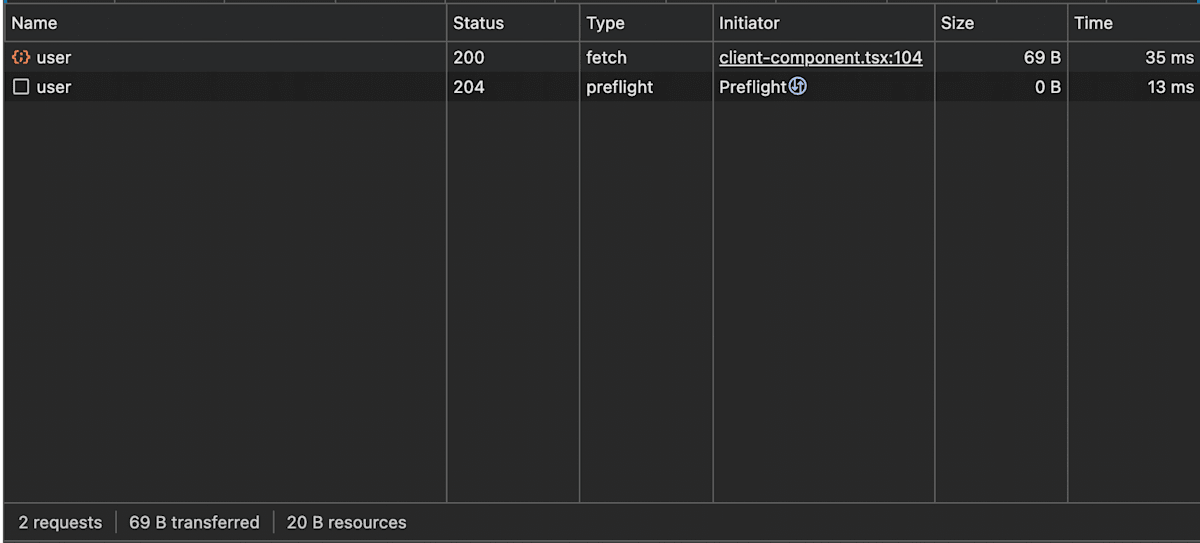Click the blank document icon of preflight user request

pos(21,87)
